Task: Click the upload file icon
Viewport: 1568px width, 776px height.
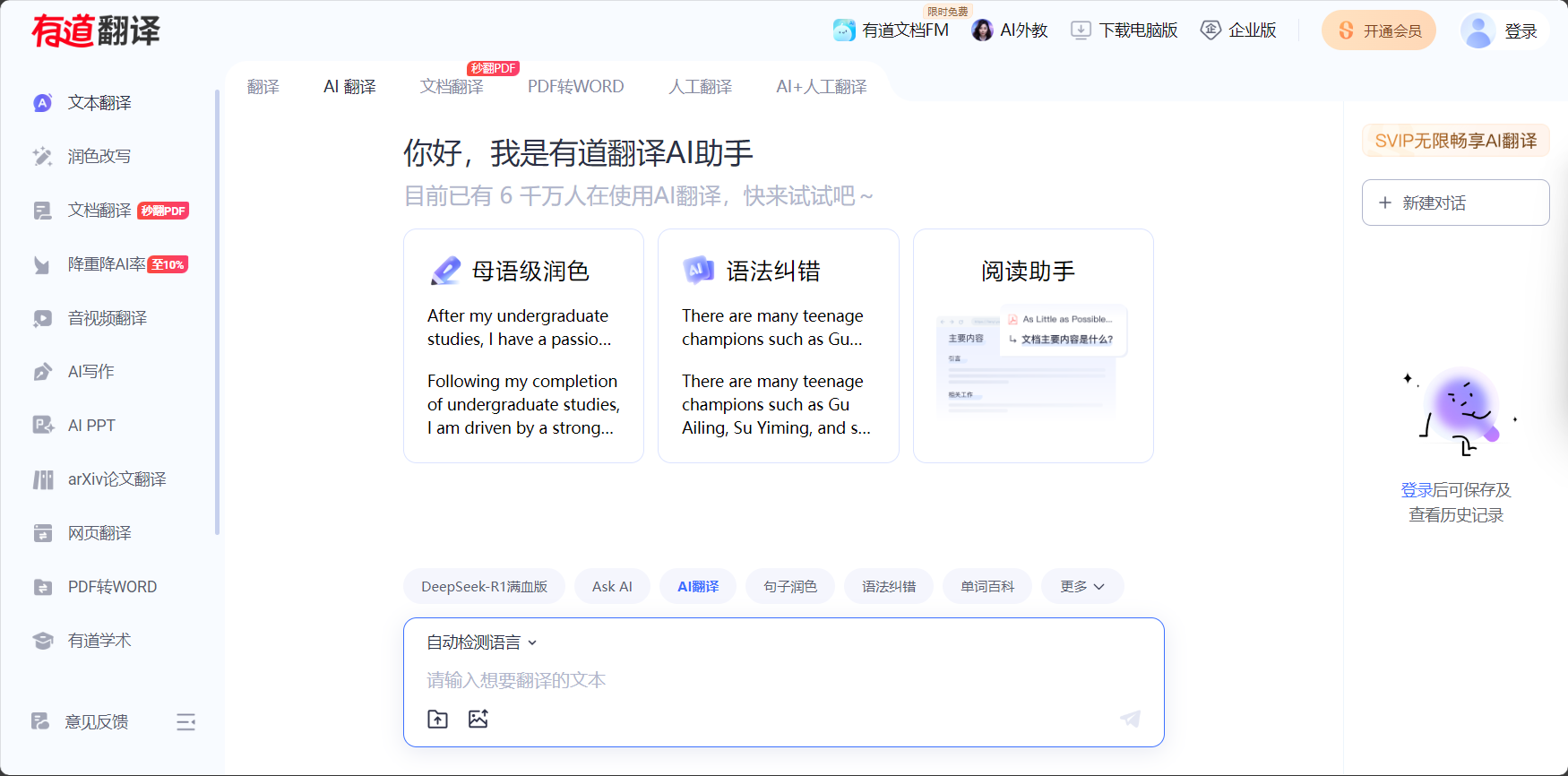Action: pos(437,719)
